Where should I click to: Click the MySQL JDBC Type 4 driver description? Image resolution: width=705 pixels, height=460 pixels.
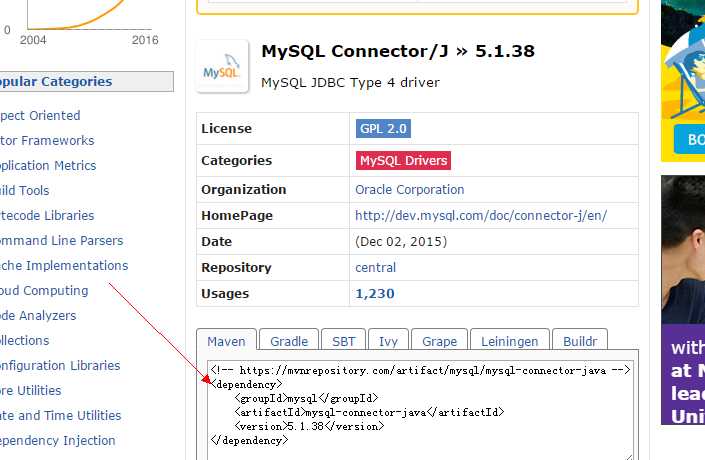click(x=350, y=83)
